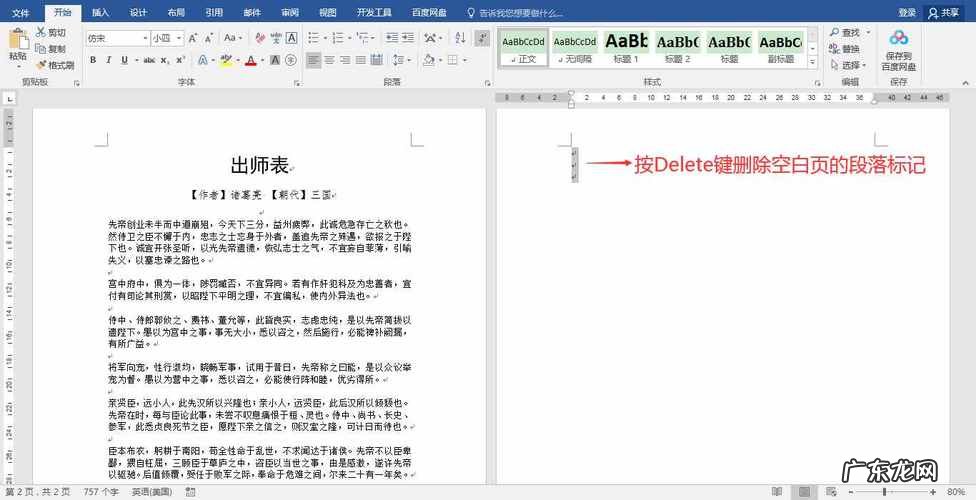This screenshot has height=500, width=976.
Task: Switch to Web Layout view in status bar
Action: click(x=830, y=492)
